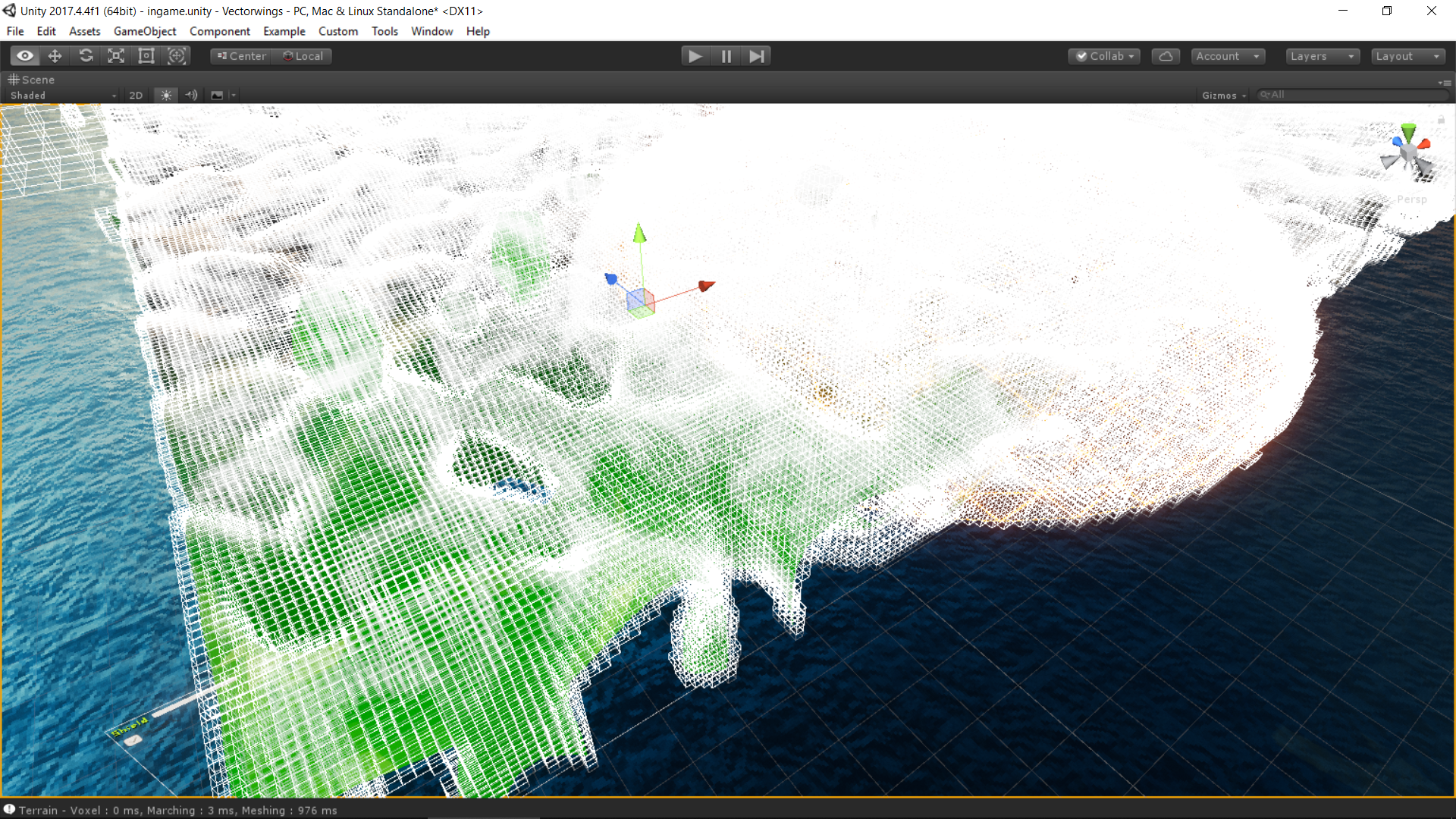Toggle scene lighting on or off
This screenshot has width=1456, height=819.
coord(166,96)
